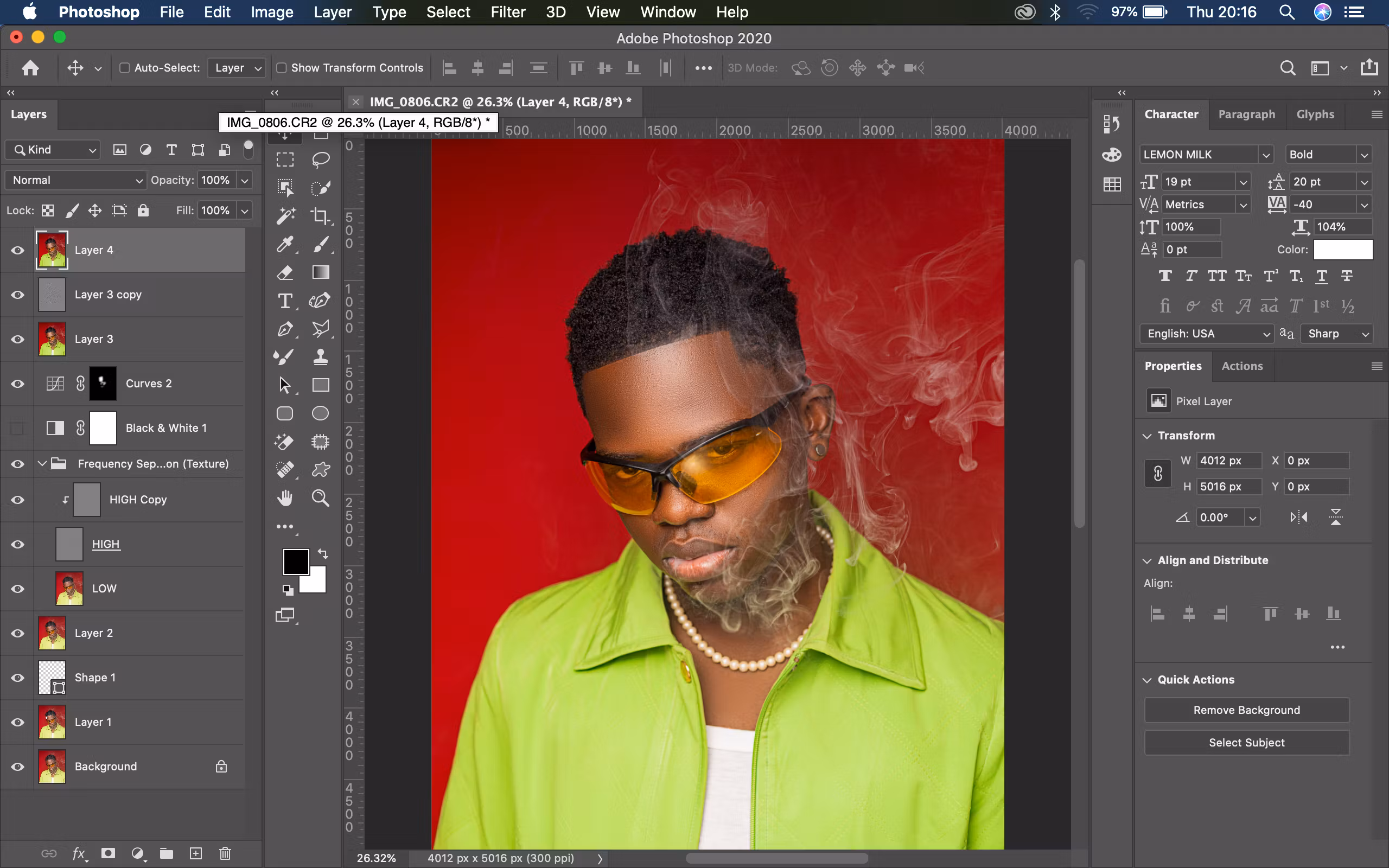Select the Lasso tool
The height and width of the screenshot is (868, 1389).
click(320, 159)
